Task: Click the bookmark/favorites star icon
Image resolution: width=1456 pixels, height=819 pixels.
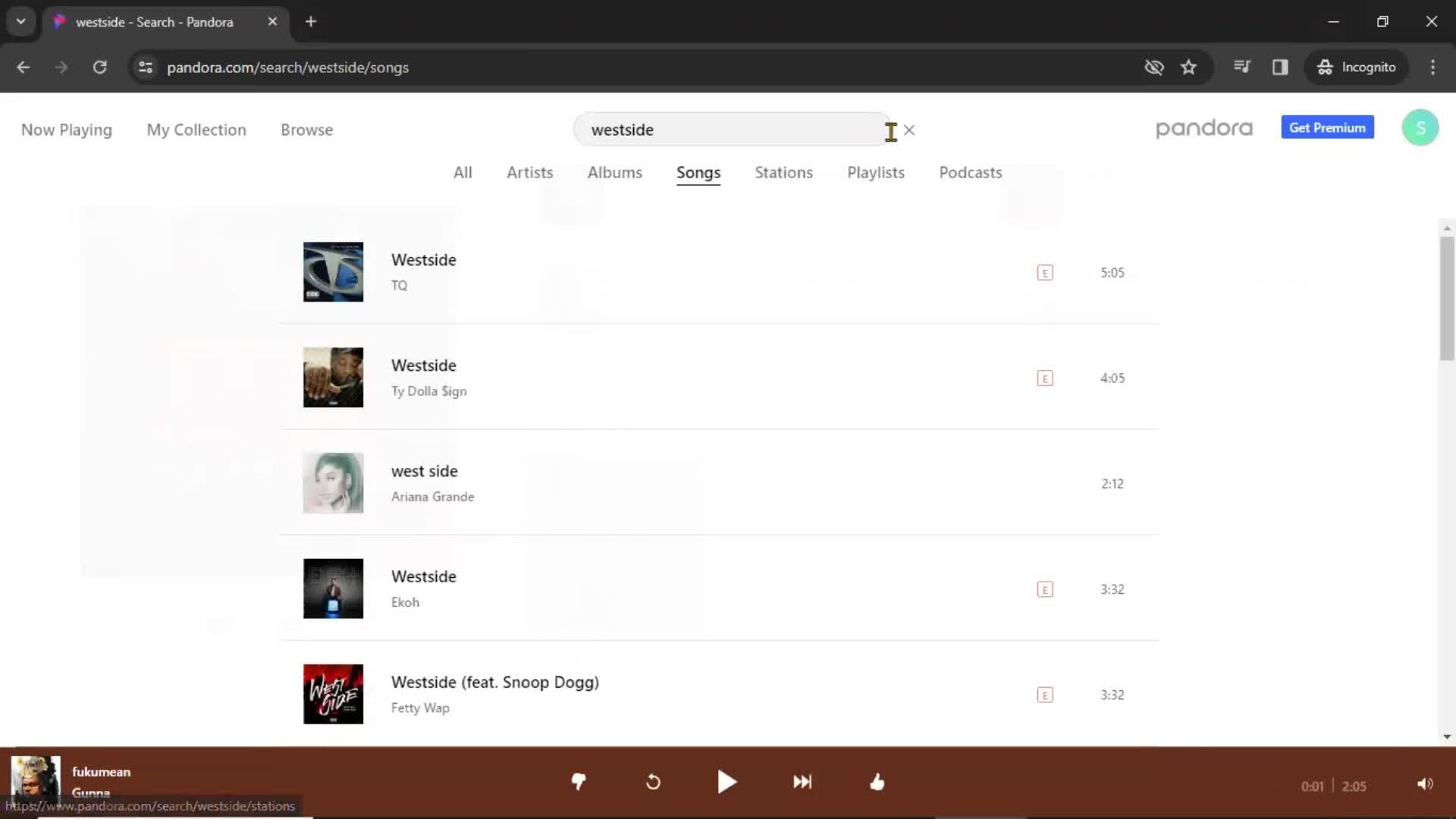Action: [1188, 67]
